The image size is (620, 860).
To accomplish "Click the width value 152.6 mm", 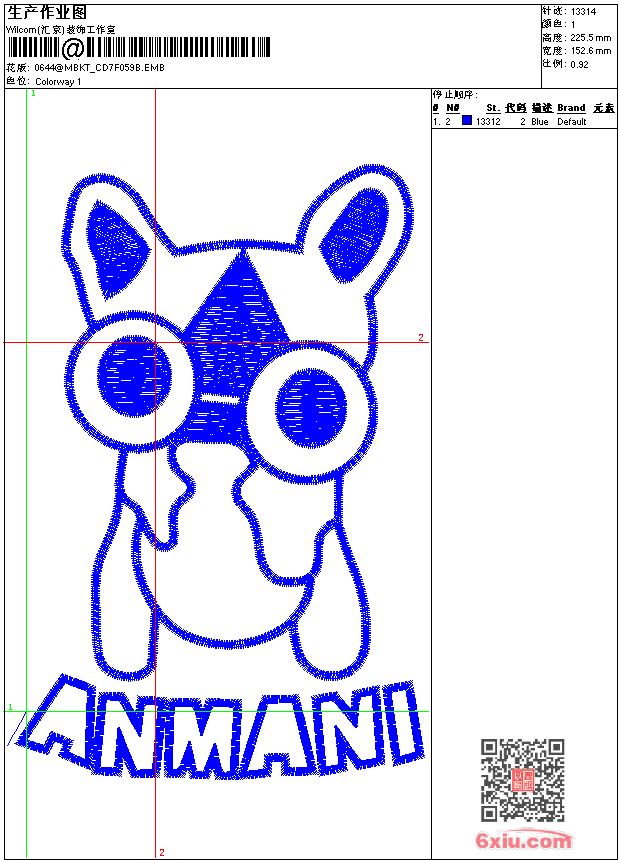I will click(590, 51).
